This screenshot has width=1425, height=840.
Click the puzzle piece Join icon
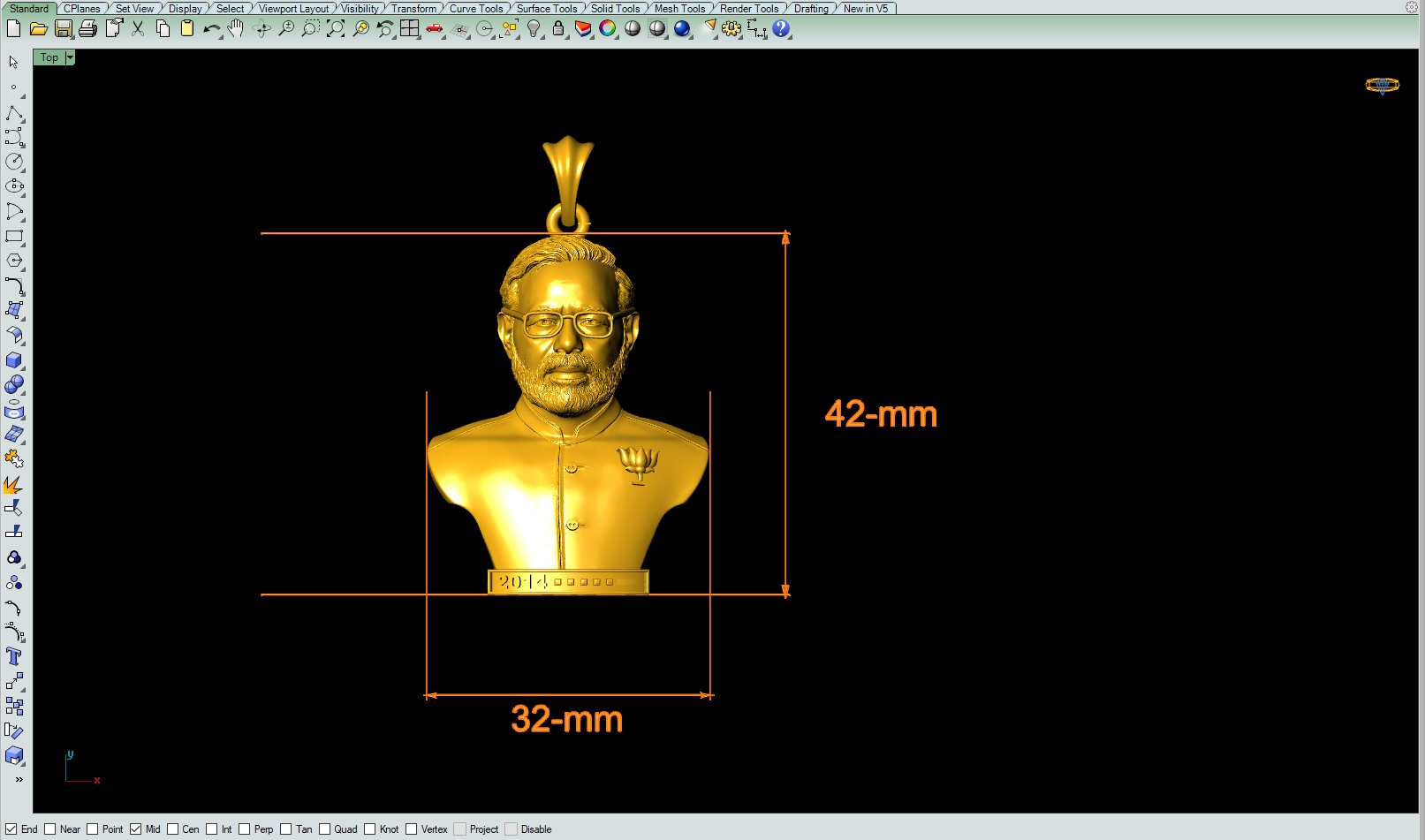click(14, 458)
